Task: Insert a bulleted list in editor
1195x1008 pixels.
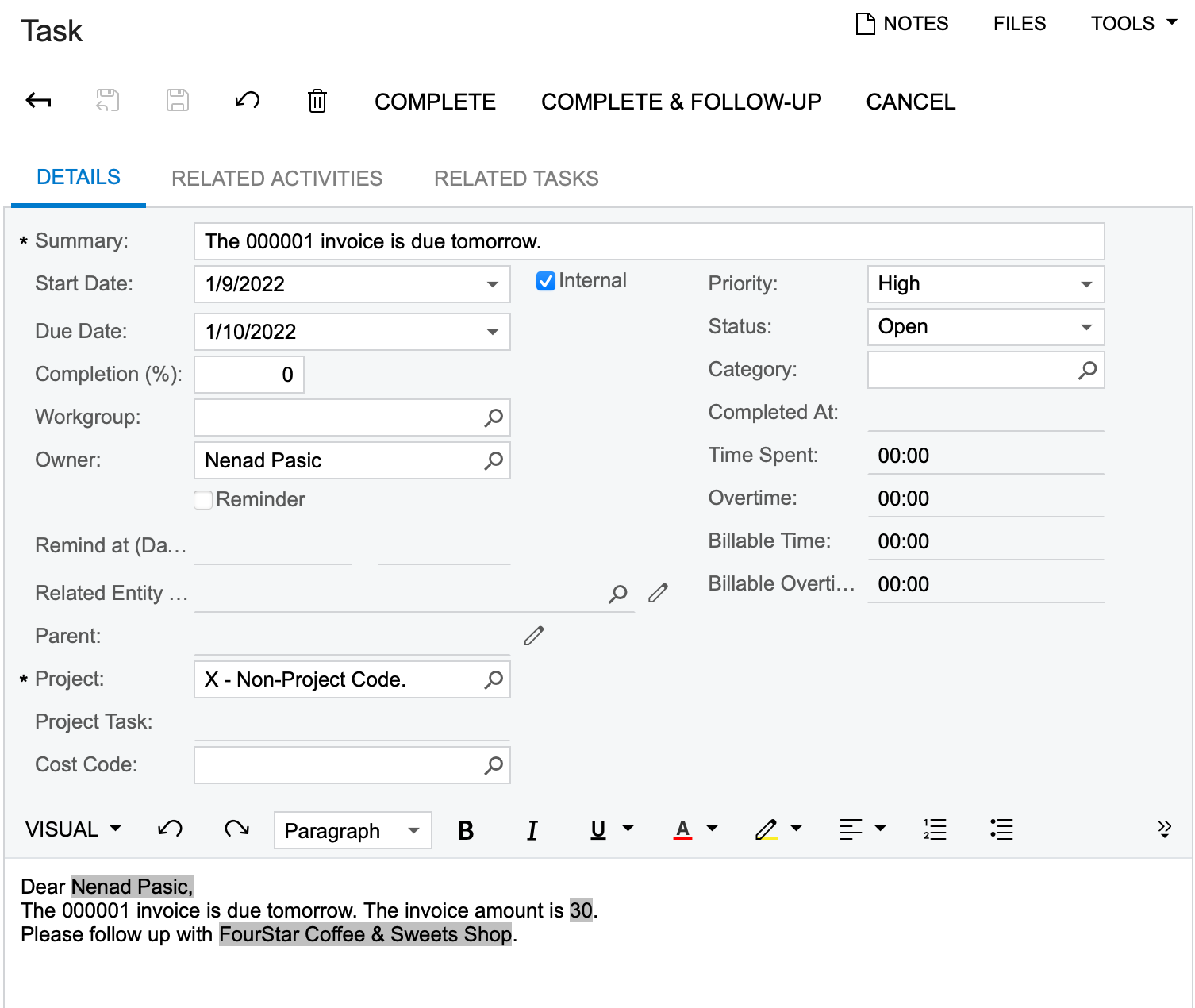Action: (1001, 829)
